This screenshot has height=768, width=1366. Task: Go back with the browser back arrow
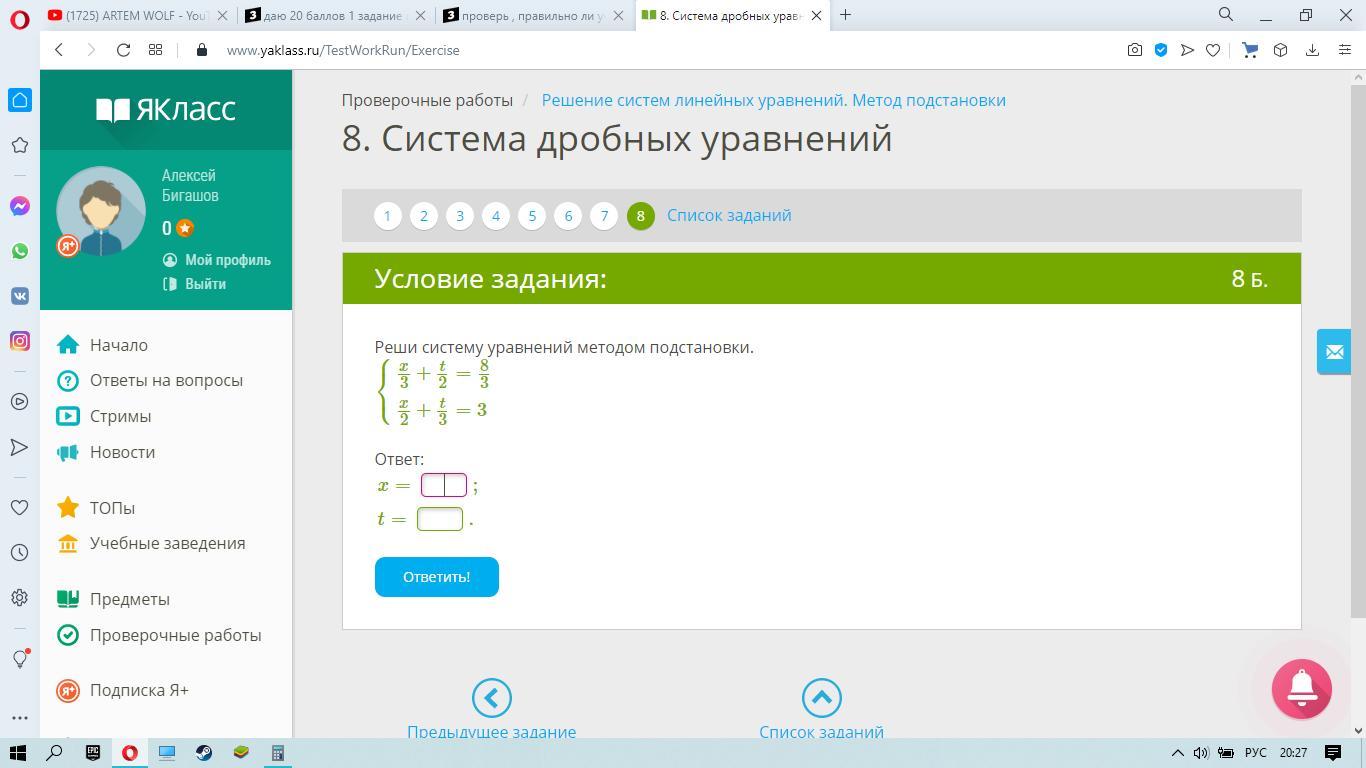tap(59, 50)
